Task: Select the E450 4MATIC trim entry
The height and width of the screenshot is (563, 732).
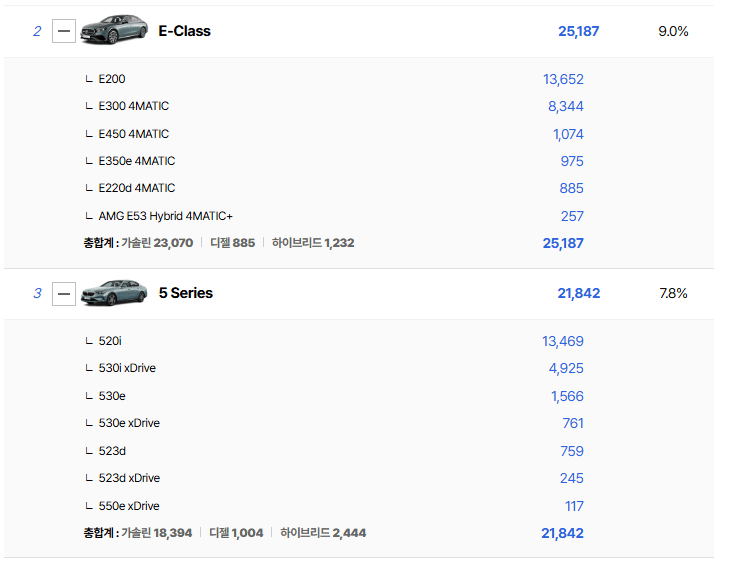Action: tap(133, 134)
